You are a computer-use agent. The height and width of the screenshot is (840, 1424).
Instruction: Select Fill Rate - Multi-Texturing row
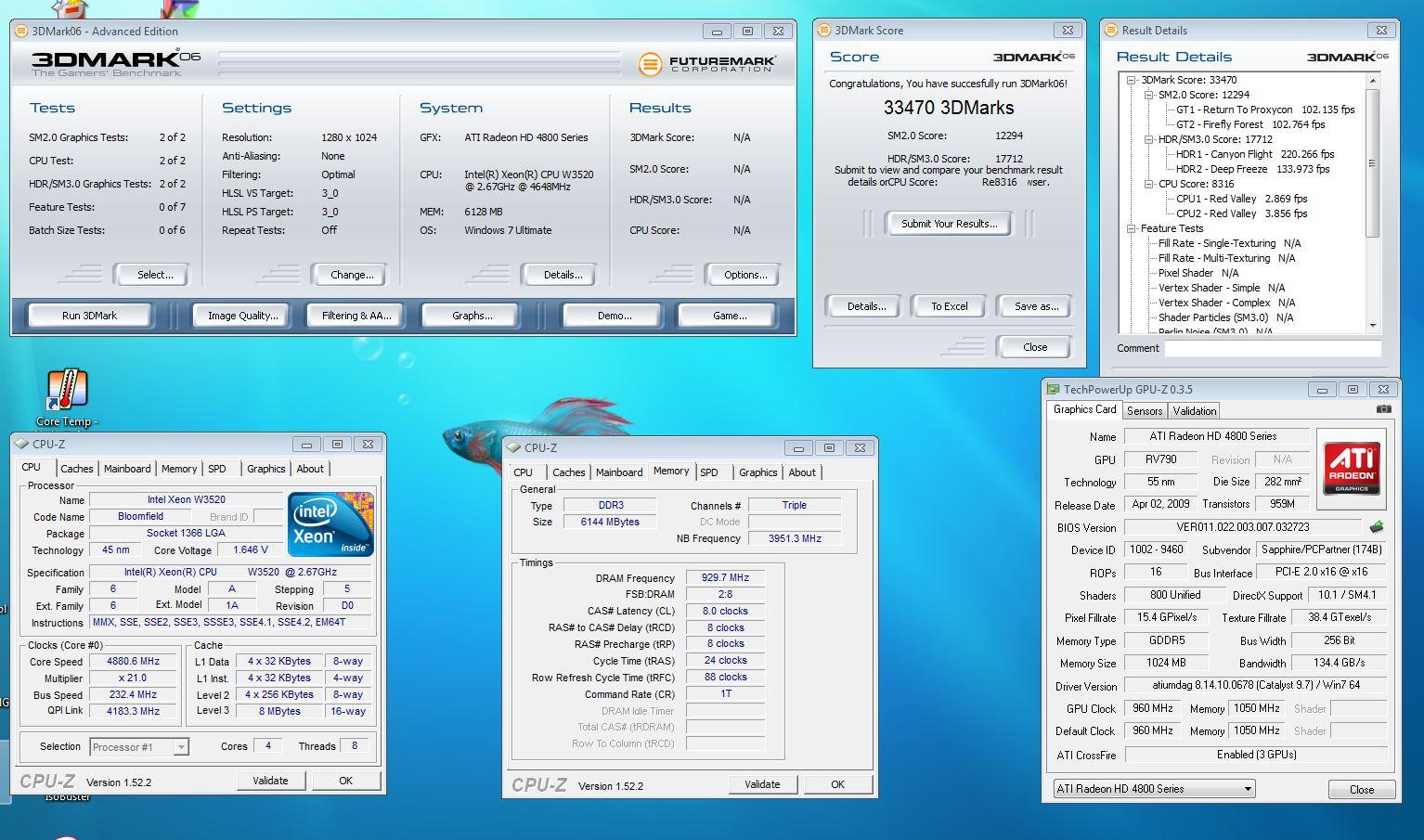(x=1226, y=258)
